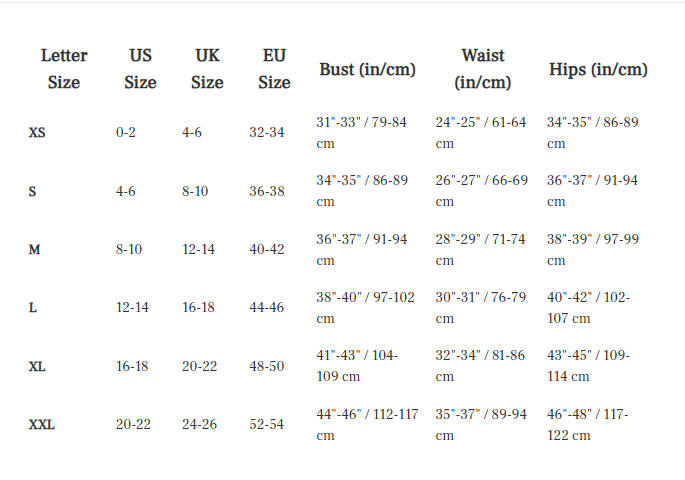Click the US Size column header
Viewport: 685px width, 480px height.
pyautogui.click(x=140, y=69)
